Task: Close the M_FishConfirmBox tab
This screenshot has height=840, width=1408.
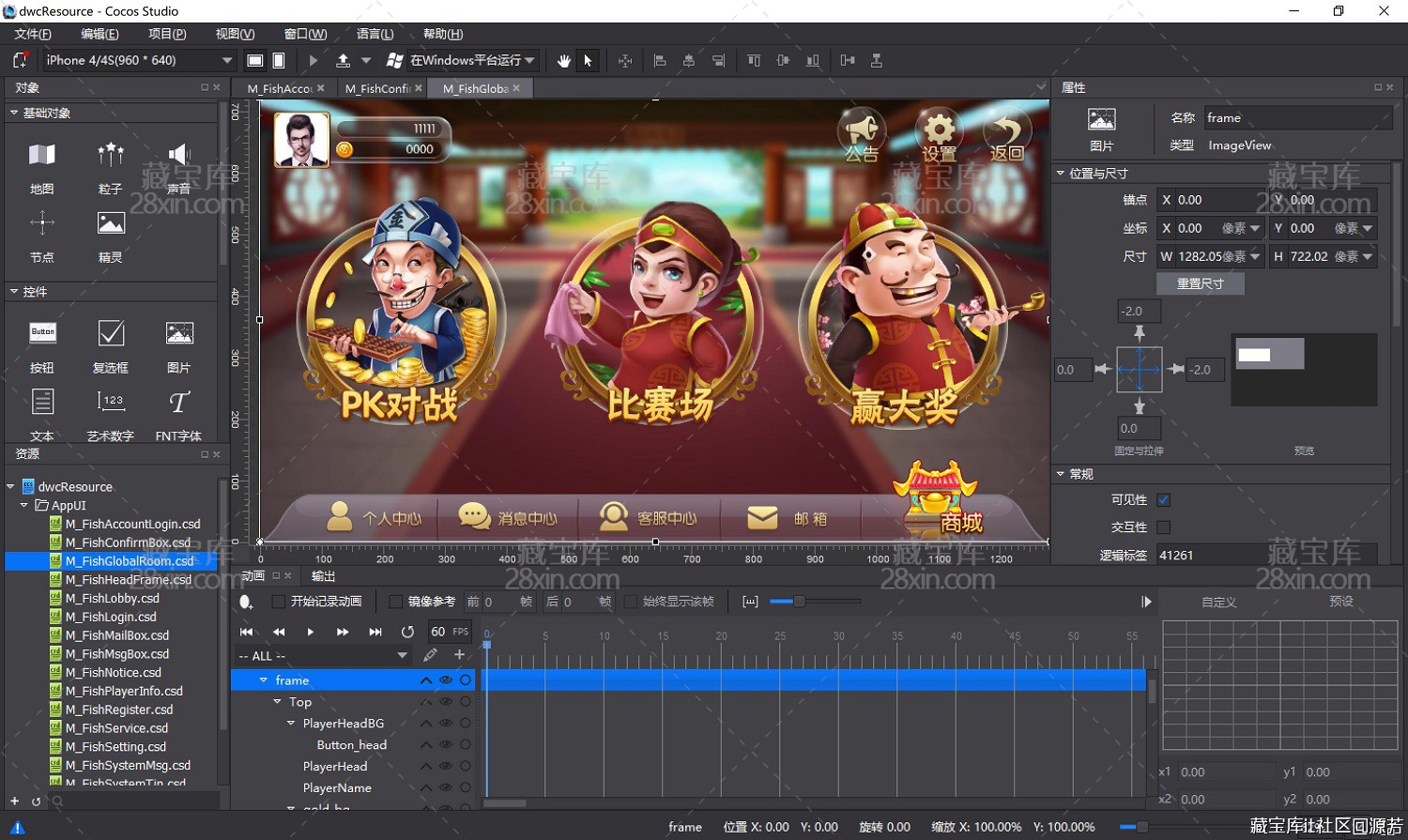Action: [x=419, y=87]
